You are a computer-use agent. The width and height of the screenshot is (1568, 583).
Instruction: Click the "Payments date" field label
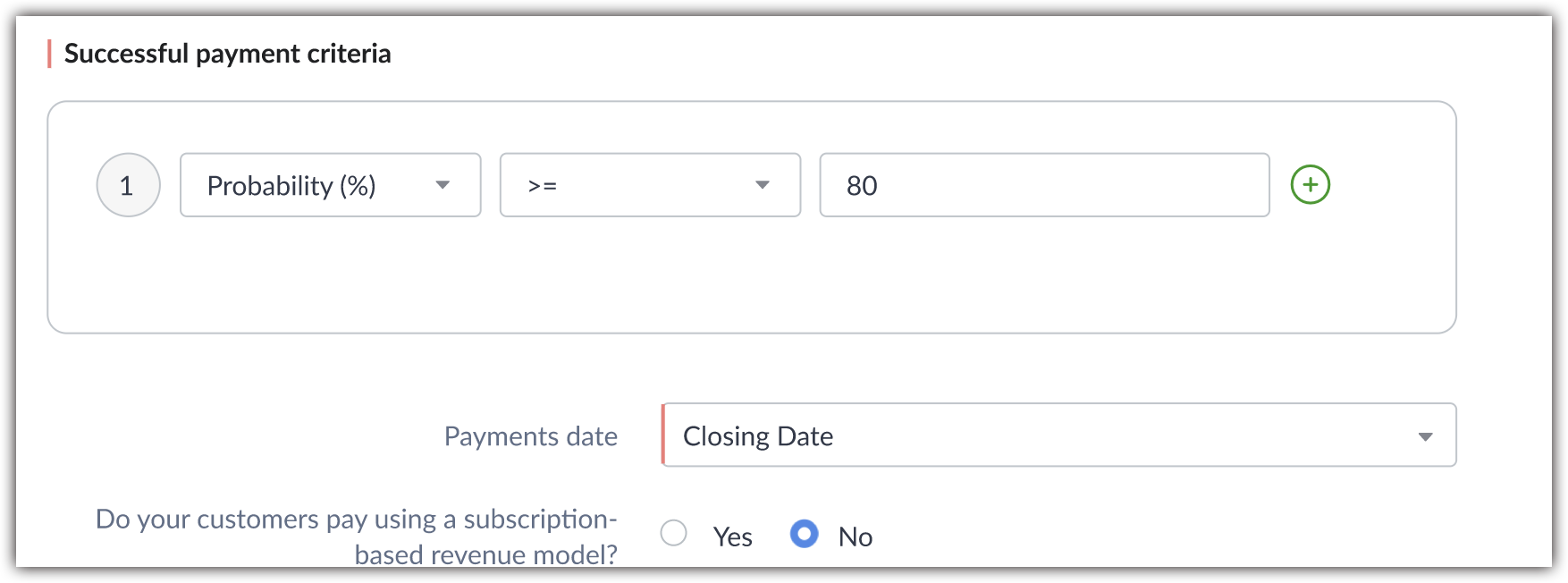(530, 436)
